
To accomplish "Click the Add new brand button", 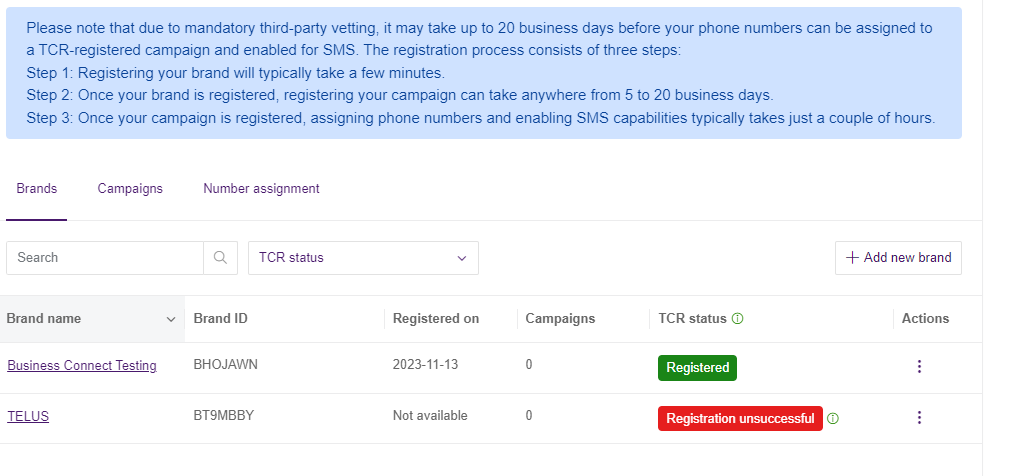I will click(898, 258).
